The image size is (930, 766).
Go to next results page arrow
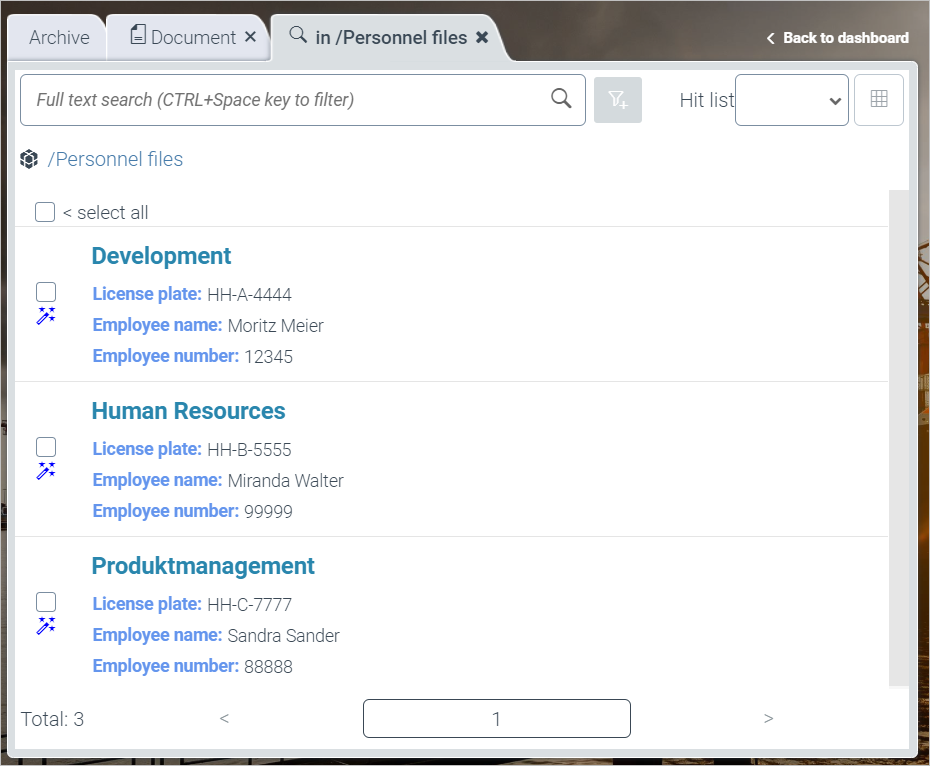coord(768,718)
